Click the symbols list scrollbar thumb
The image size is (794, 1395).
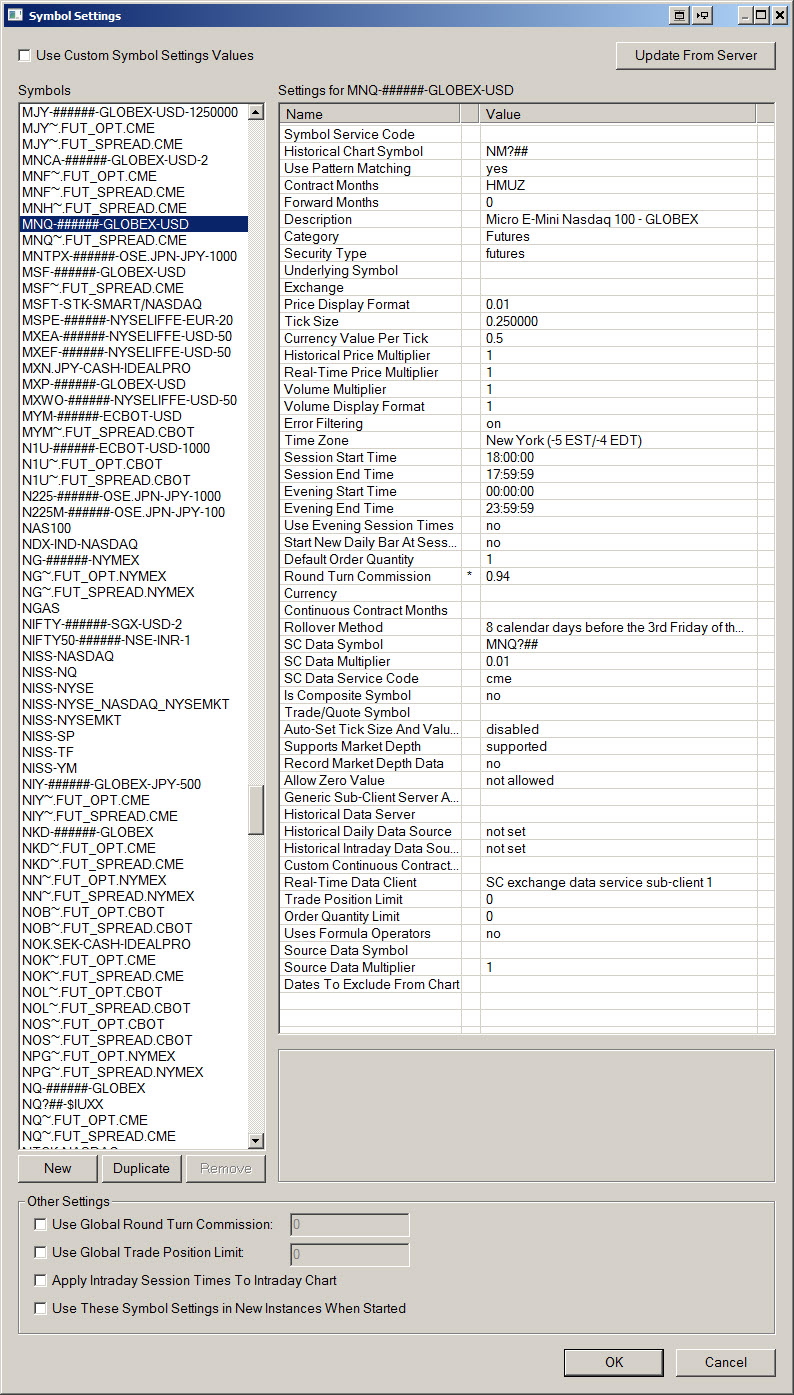[x=256, y=809]
